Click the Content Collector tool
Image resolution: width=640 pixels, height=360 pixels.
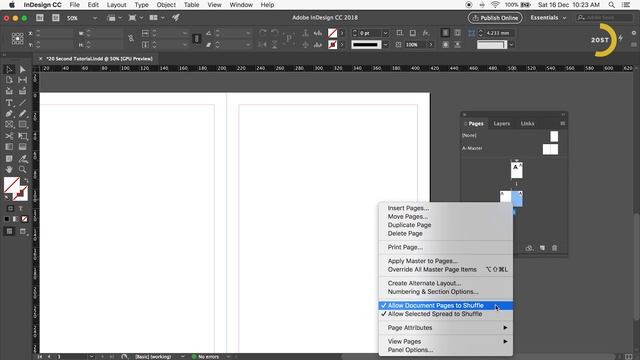[9, 91]
